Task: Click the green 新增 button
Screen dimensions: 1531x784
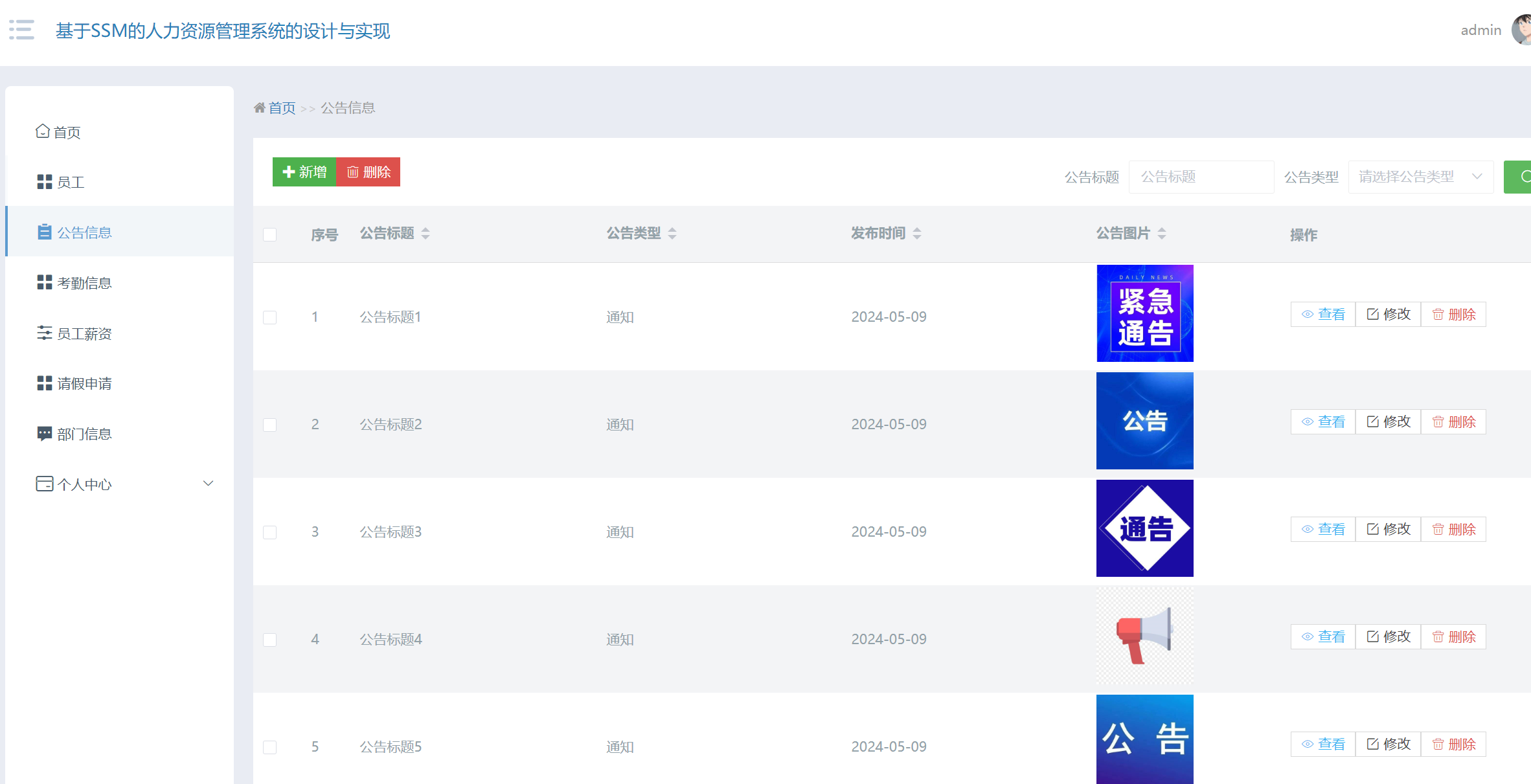Action: pyautogui.click(x=304, y=172)
